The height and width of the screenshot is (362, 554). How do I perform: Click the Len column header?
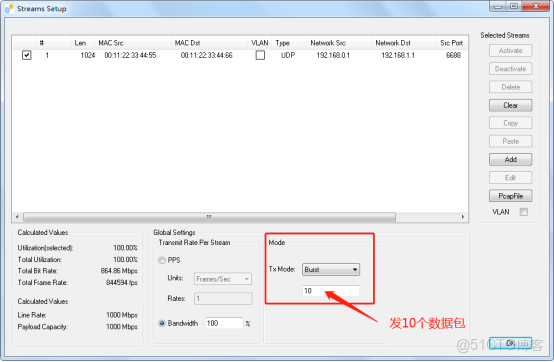pyautogui.click(x=82, y=43)
